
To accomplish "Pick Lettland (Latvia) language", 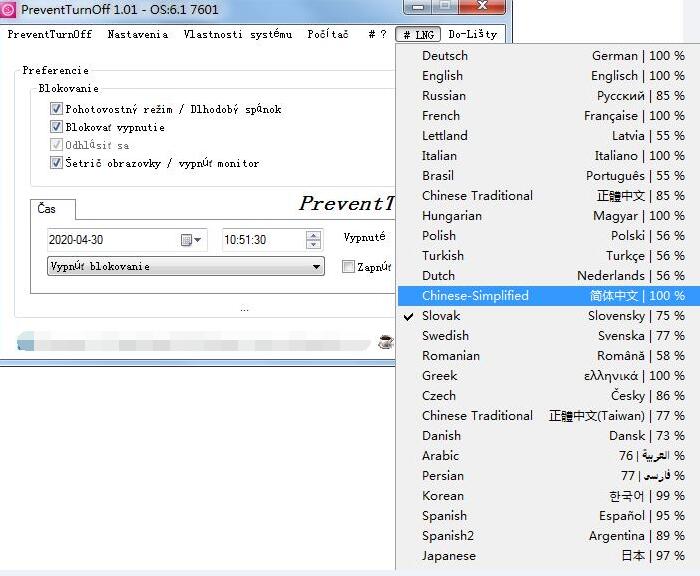I will (x=549, y=136).
